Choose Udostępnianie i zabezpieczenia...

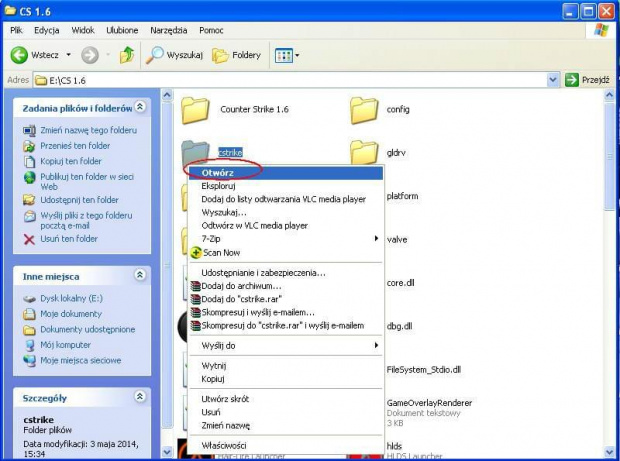(x=285, y=273)
